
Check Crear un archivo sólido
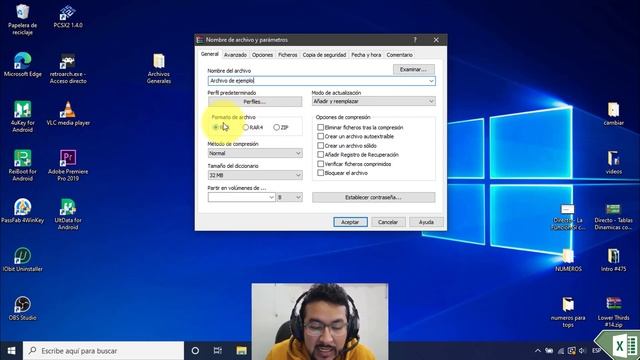click(x=320, y=145)
